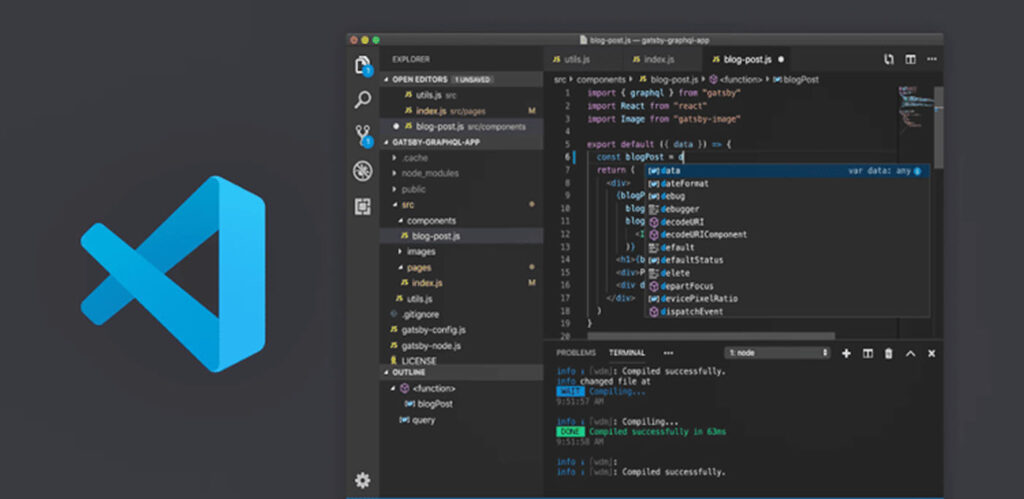
Task: Open the terminal selector dropdown '1: node'
Action: 777,353
